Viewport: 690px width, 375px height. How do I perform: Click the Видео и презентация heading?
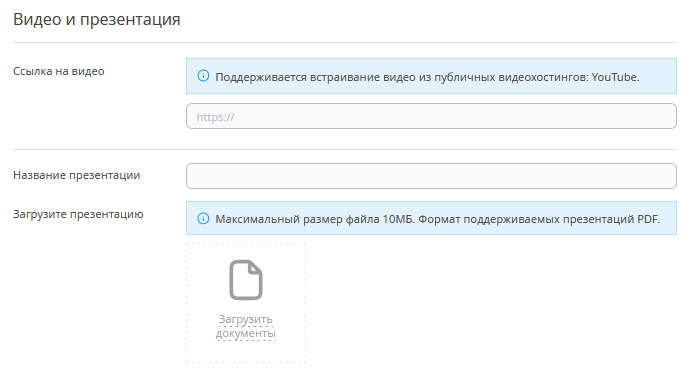97,19
